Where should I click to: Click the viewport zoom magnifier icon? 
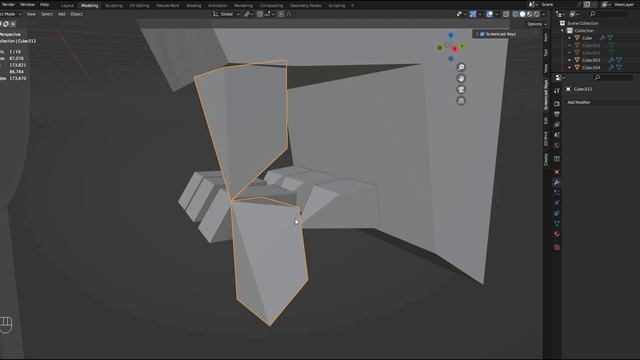point(461,67)
